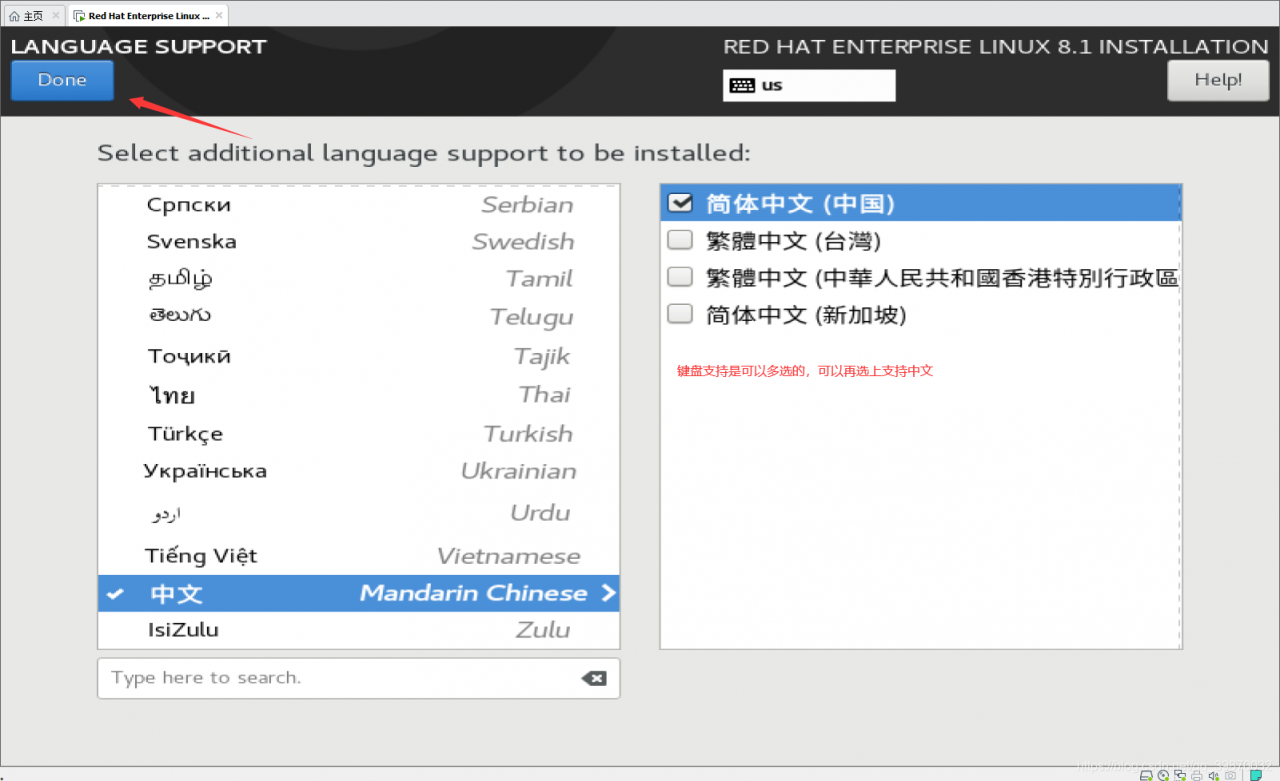Pick the Ukrainian language row
Viewport: 1280px width, 781px height.
[359, 471]
